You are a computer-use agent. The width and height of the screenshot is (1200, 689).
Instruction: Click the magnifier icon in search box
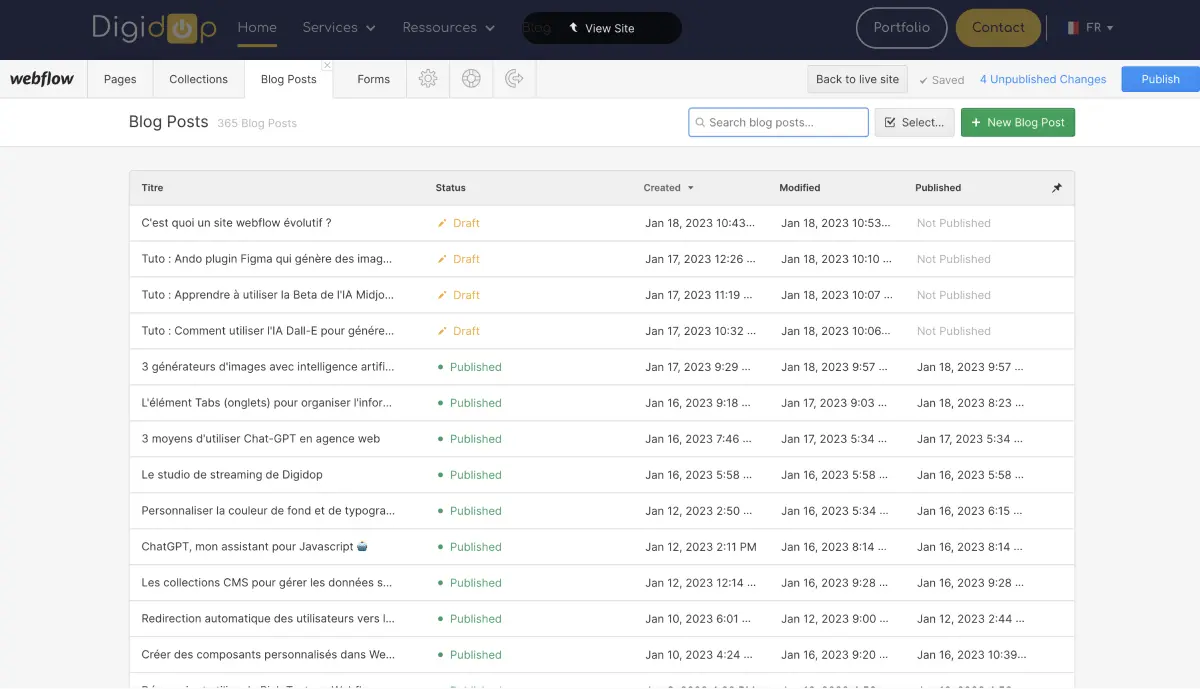click(x=700, y=123)
